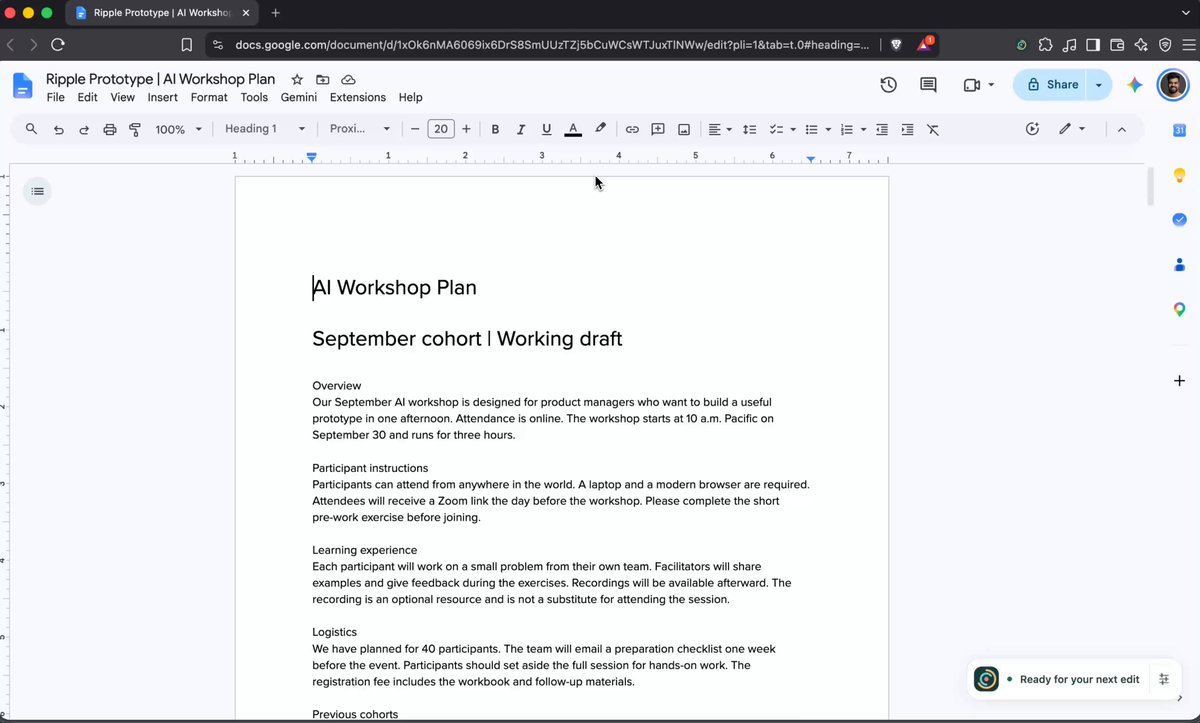
Task: Open version history clock icon
Action: point(888,85)
